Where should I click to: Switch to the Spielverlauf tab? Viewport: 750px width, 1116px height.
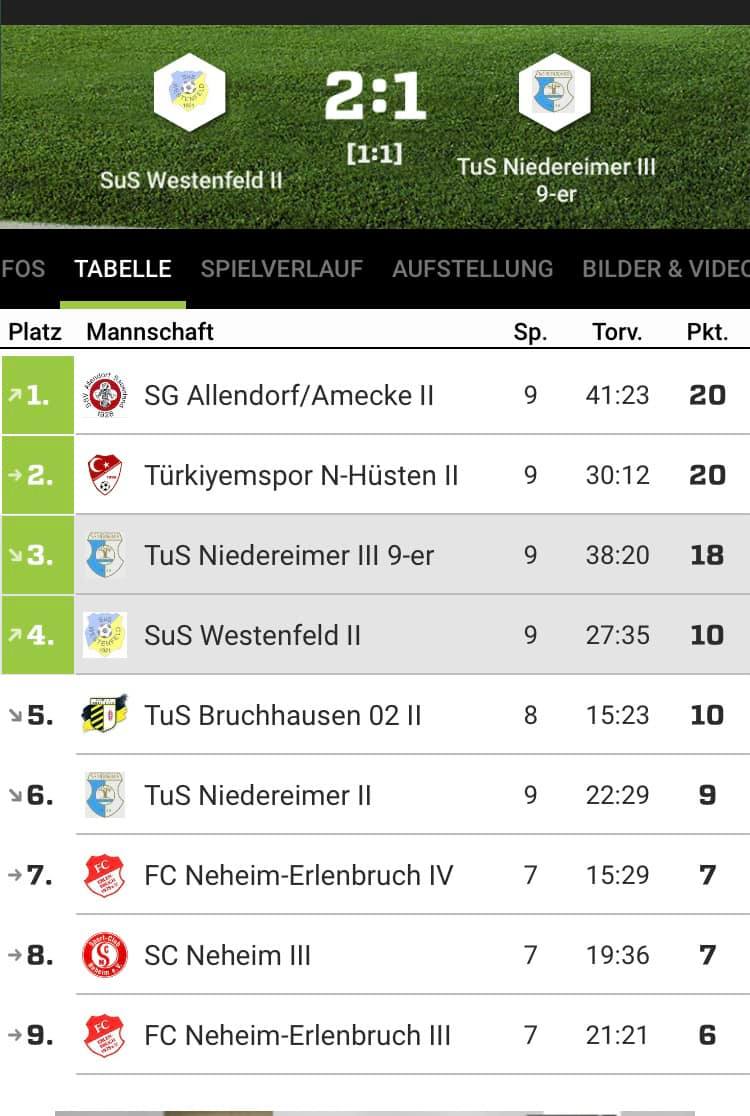[281, 269]
